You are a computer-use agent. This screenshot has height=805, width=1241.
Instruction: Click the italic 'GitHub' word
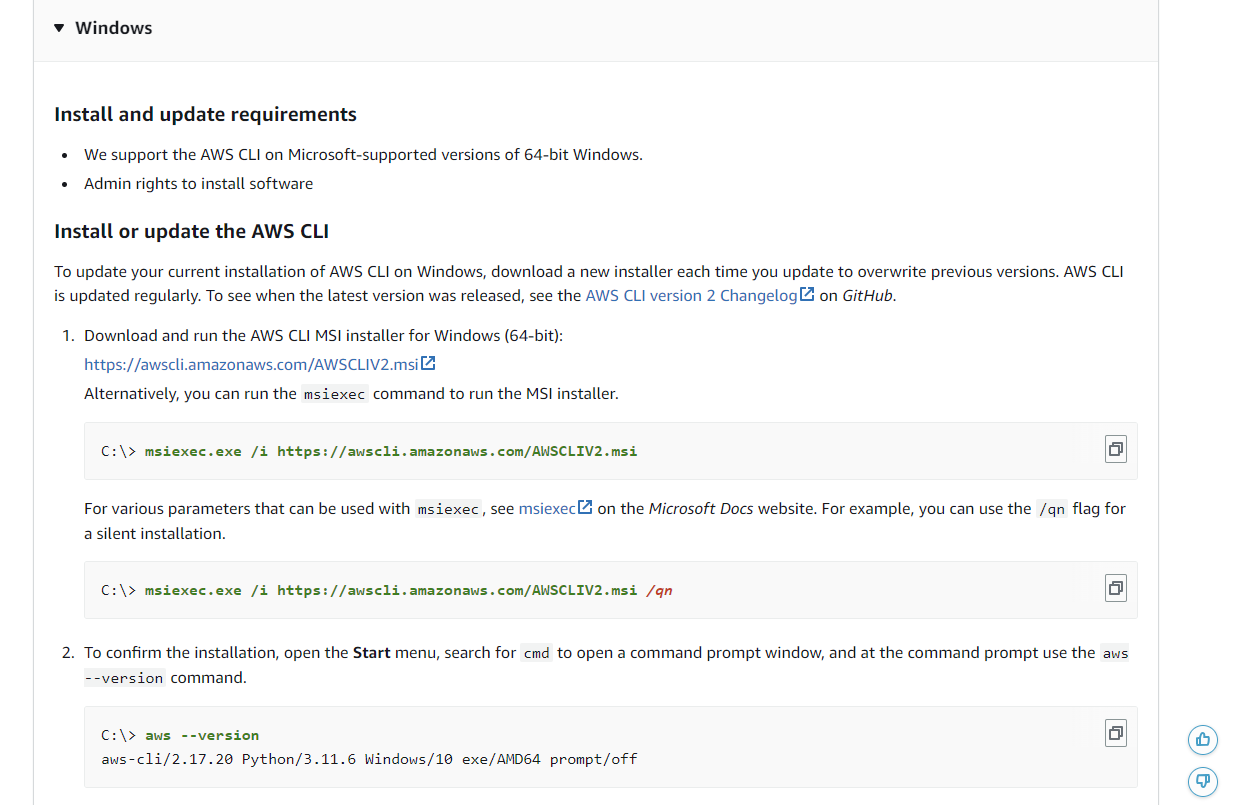tap(867, 296)
